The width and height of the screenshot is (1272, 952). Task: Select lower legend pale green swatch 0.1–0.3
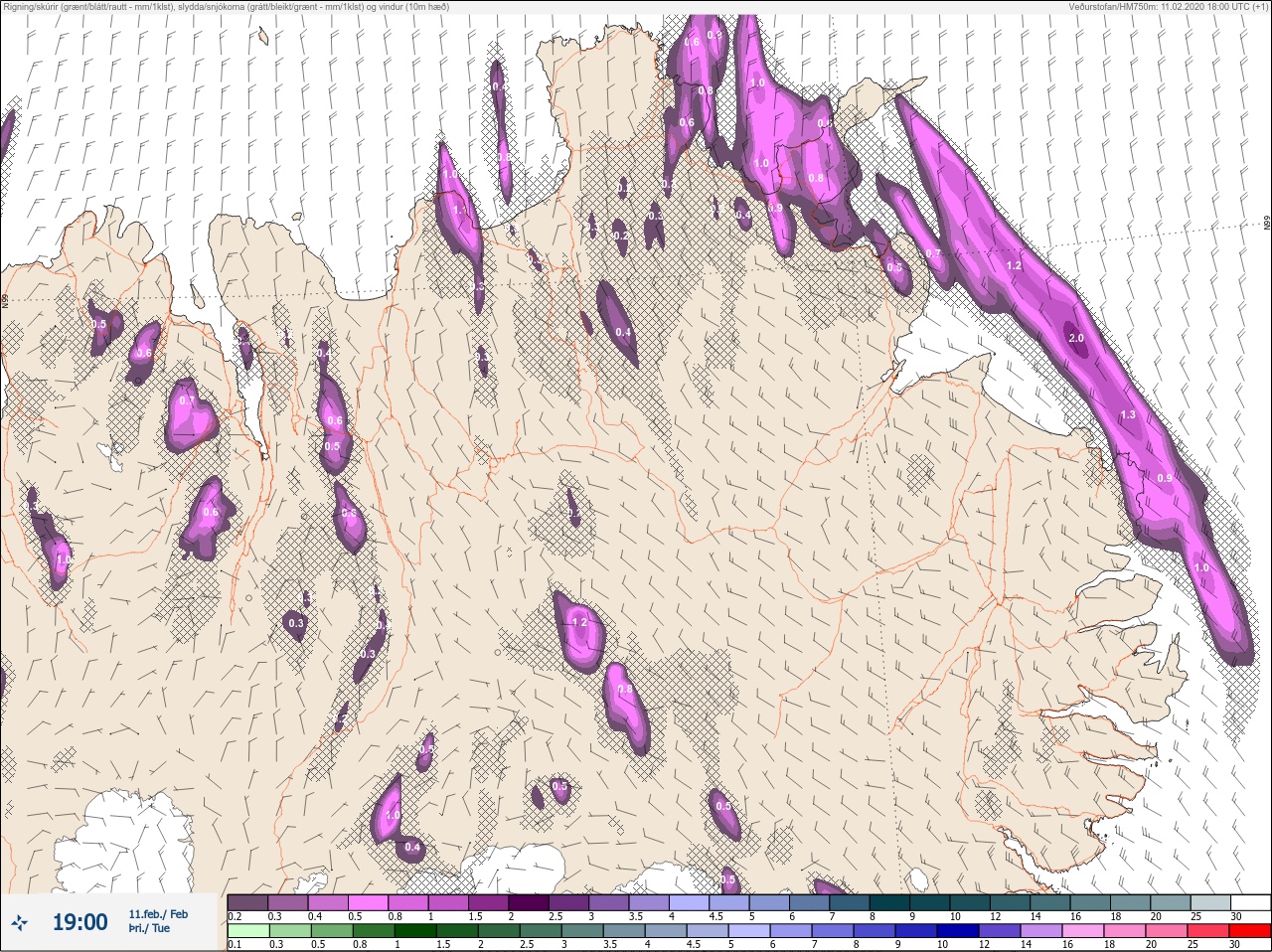coord(247,931)
